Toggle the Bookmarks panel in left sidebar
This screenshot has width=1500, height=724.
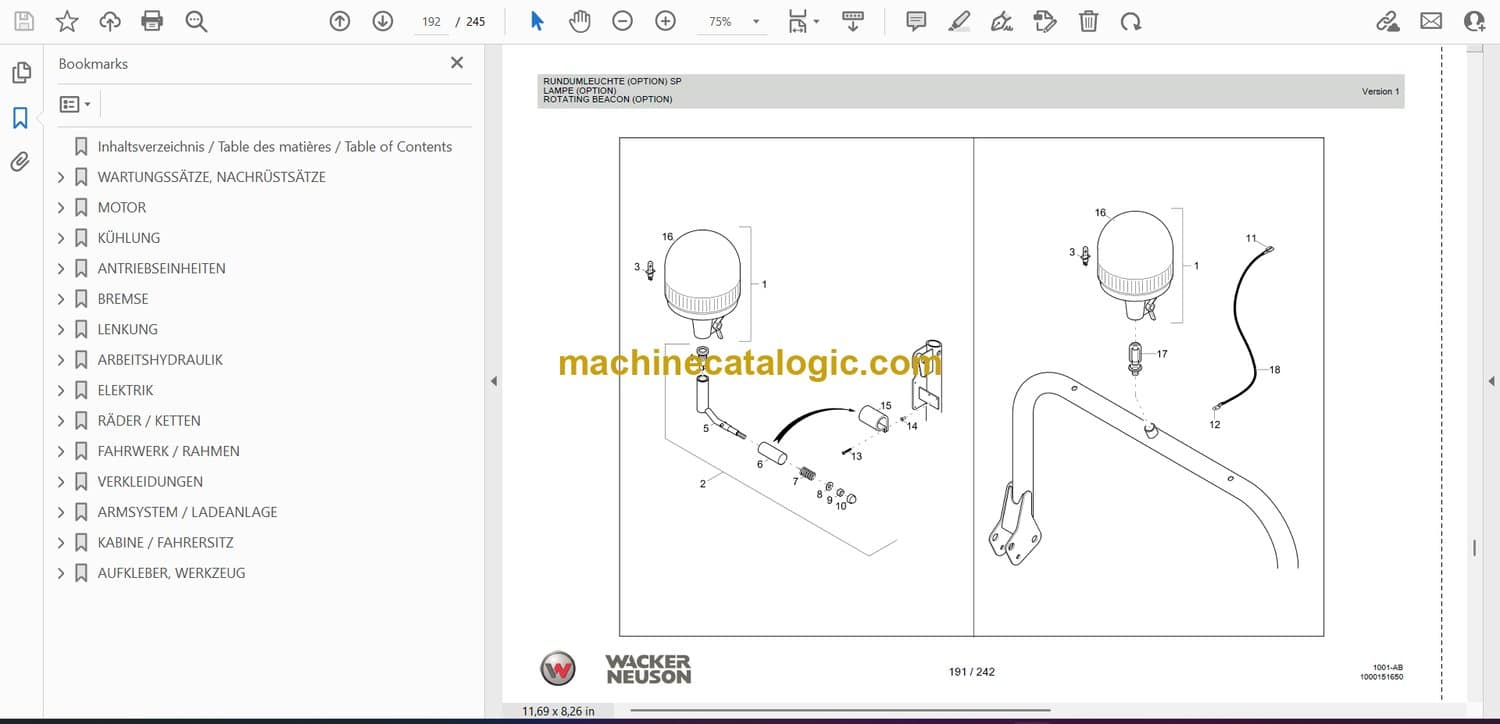pyautogui.click(x=20, y=118)
